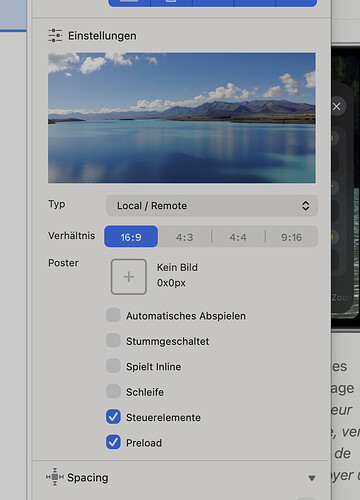Uncheck the Preload checkbox
This screenshot has width=360, height=500.
point(113,442)
